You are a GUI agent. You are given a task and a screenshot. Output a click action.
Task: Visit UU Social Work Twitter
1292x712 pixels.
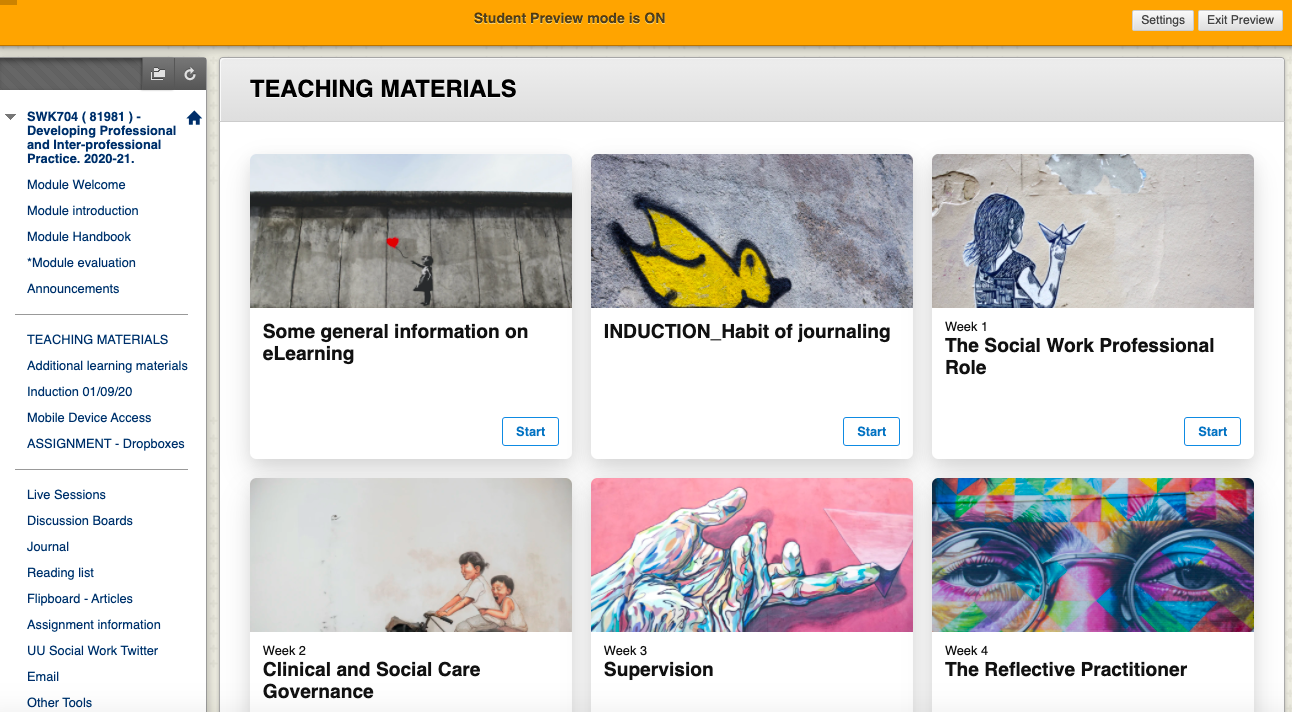coord(93,651)
